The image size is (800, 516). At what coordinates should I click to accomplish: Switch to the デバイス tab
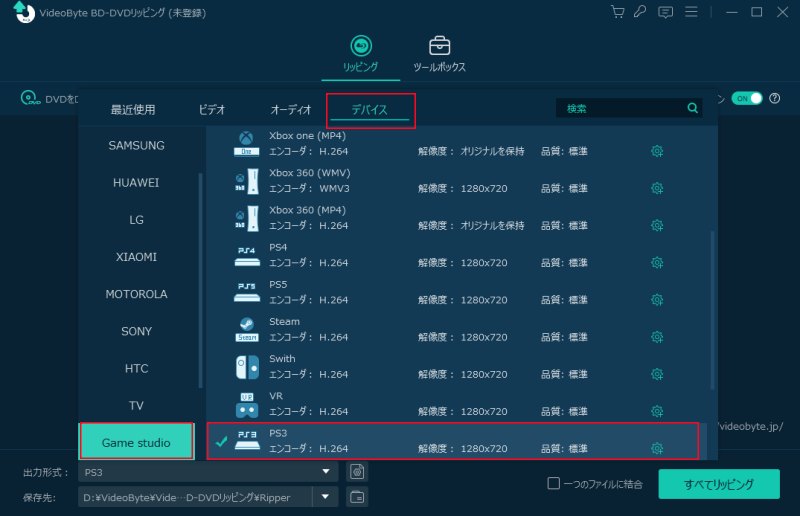370,110
